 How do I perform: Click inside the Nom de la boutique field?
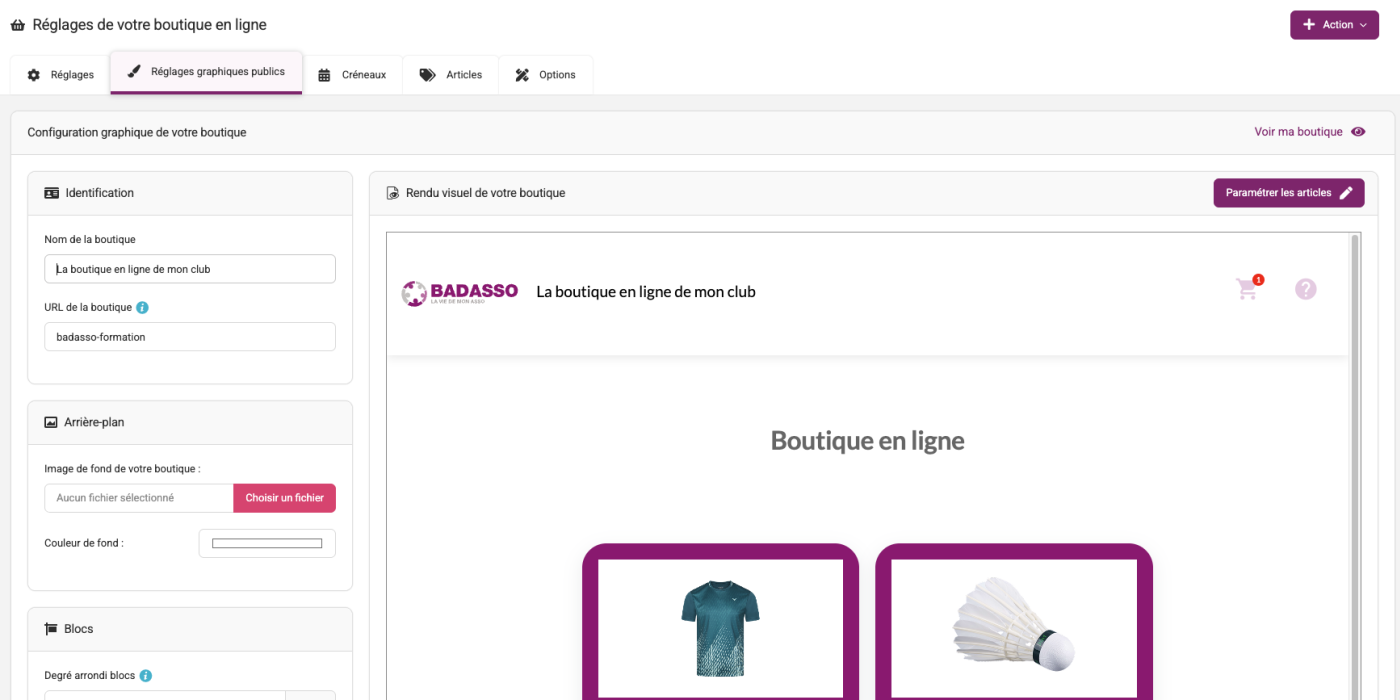click(x=189, y=268)
